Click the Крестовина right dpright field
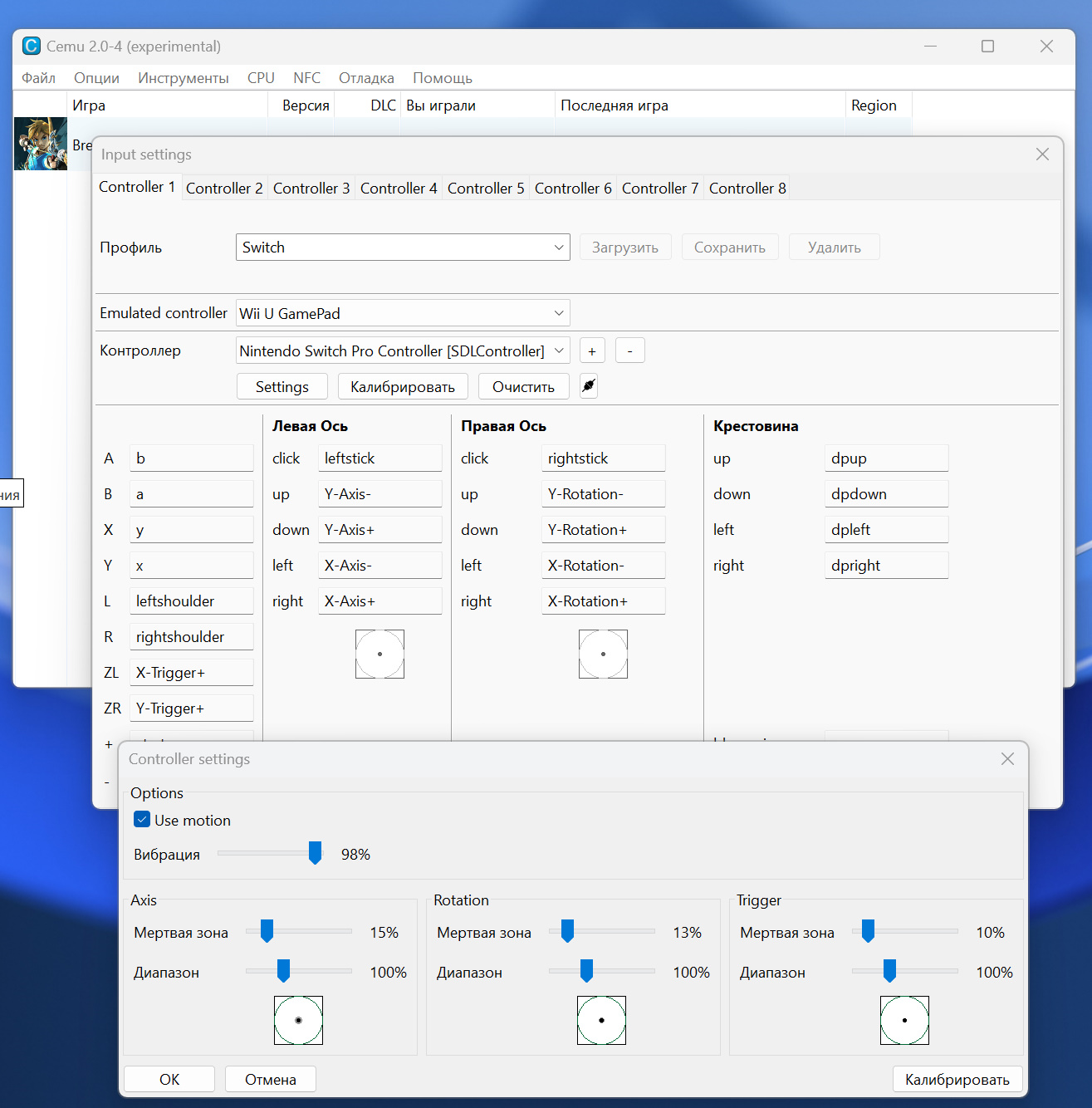The image size is (1092, 1108). (887, 565)
